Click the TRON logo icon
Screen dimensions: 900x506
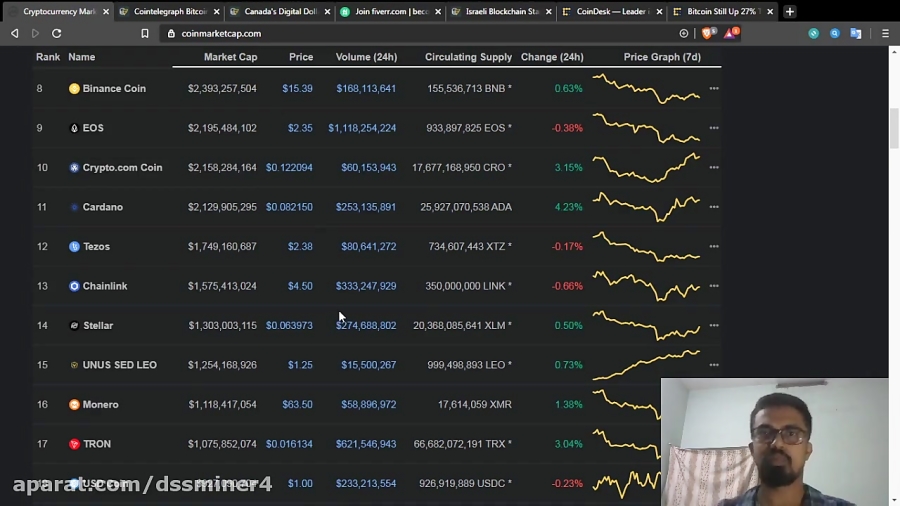click(x=74, y=444)
